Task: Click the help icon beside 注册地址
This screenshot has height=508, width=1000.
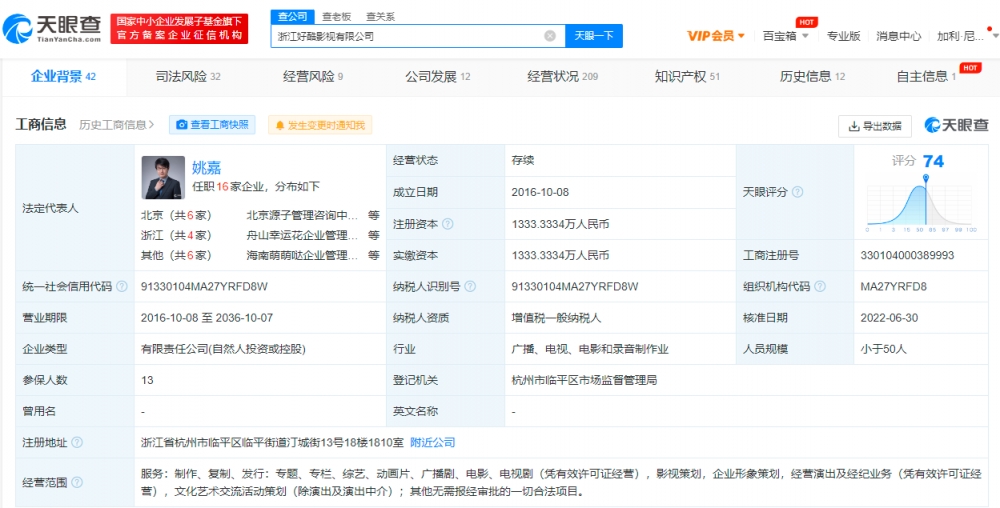Action: point(77,442)
